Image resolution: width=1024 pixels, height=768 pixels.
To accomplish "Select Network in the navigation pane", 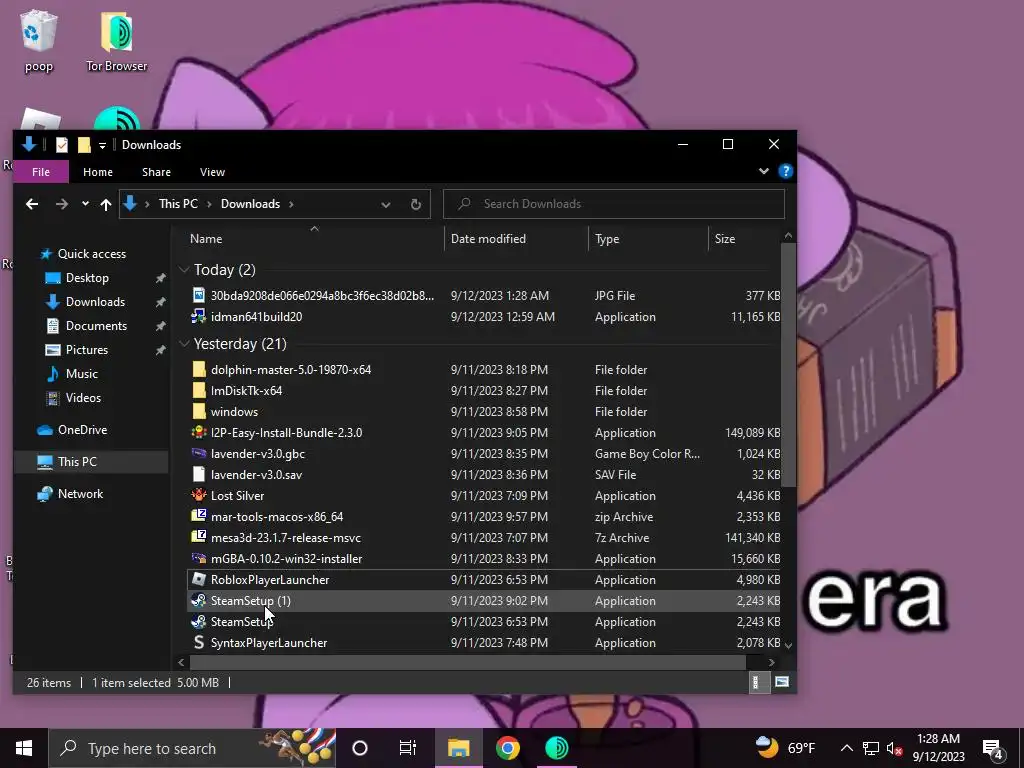I will 80,494.
